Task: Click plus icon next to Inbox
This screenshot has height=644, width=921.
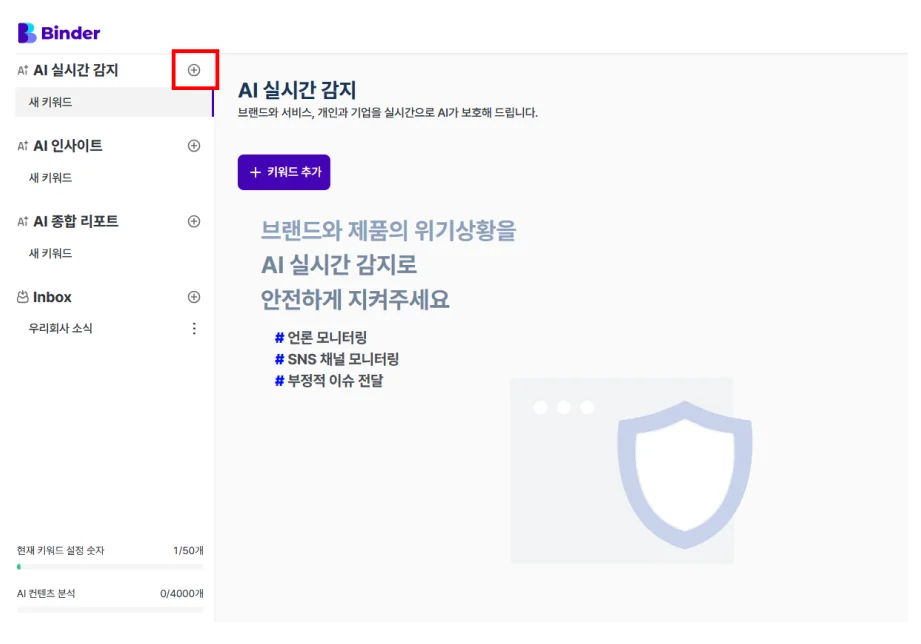Action: coord(194,297)
